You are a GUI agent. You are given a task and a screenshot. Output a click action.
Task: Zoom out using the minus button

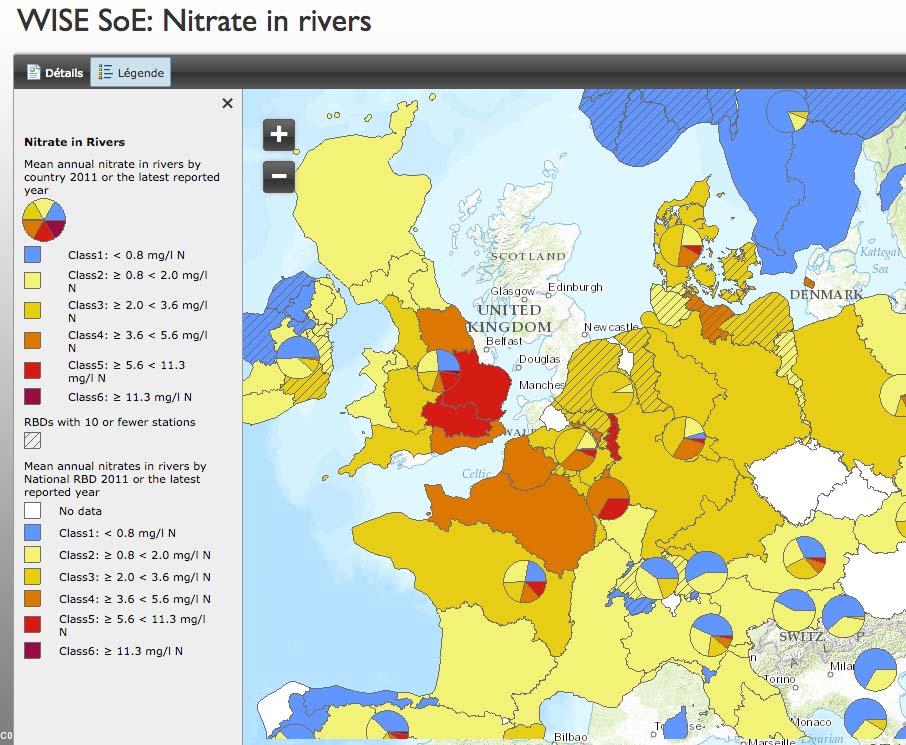279,177
